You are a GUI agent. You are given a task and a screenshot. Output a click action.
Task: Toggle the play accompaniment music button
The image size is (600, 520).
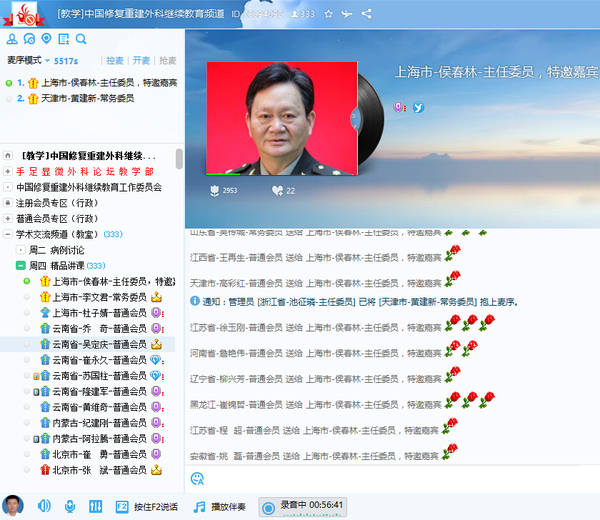tap(223, 506)
